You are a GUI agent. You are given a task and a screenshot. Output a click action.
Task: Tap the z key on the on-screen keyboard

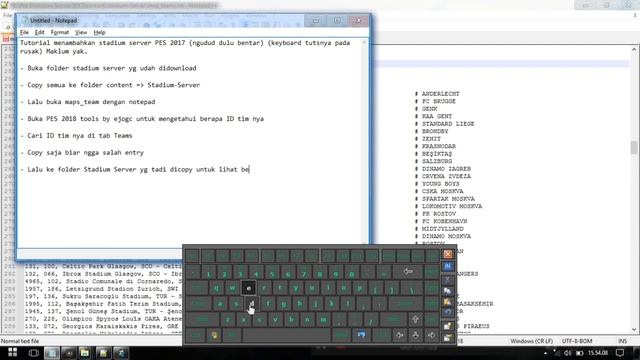tap(228, 319)
